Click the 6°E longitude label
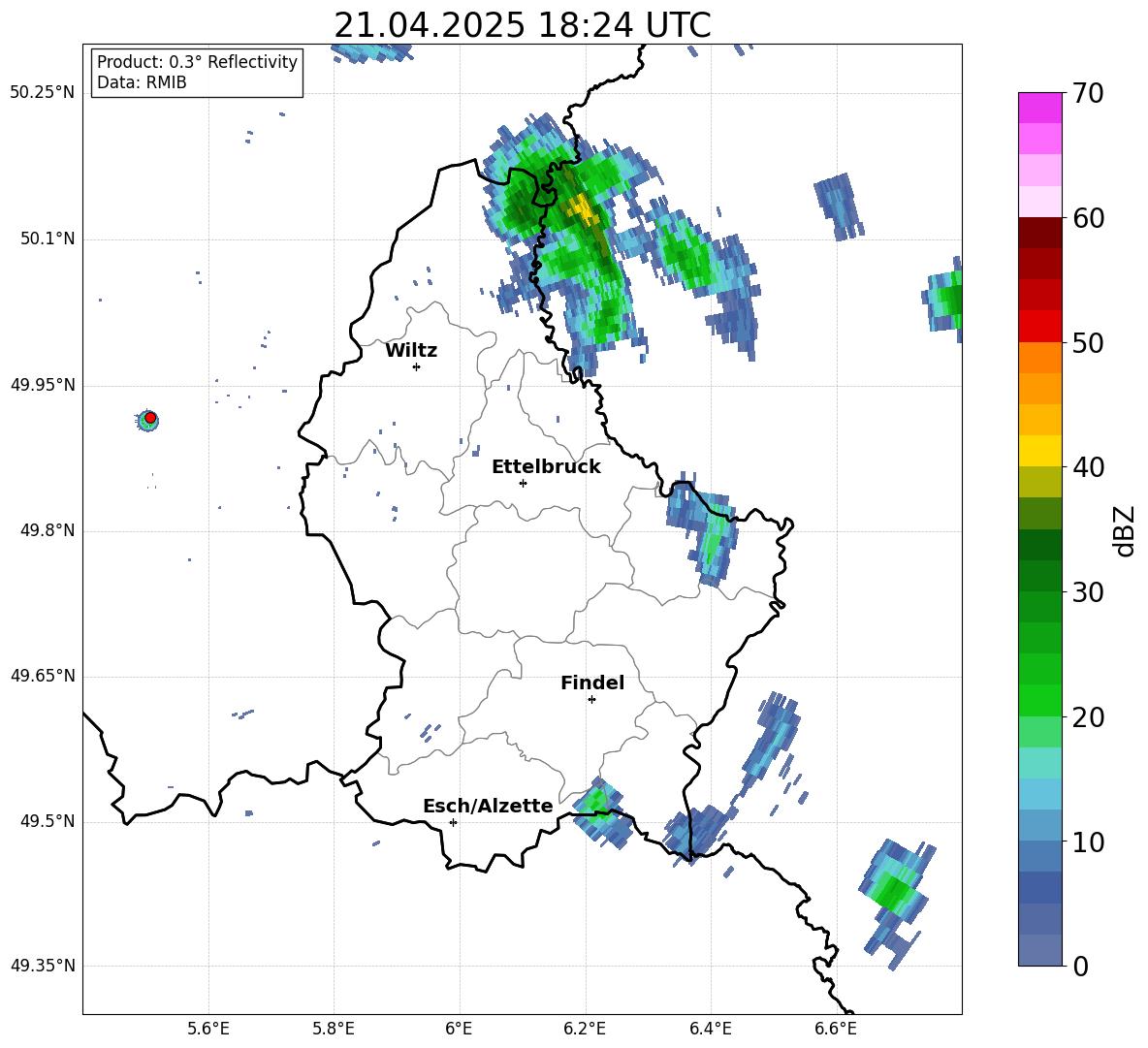The image size is (1148, 1048). click(459, 1030)
